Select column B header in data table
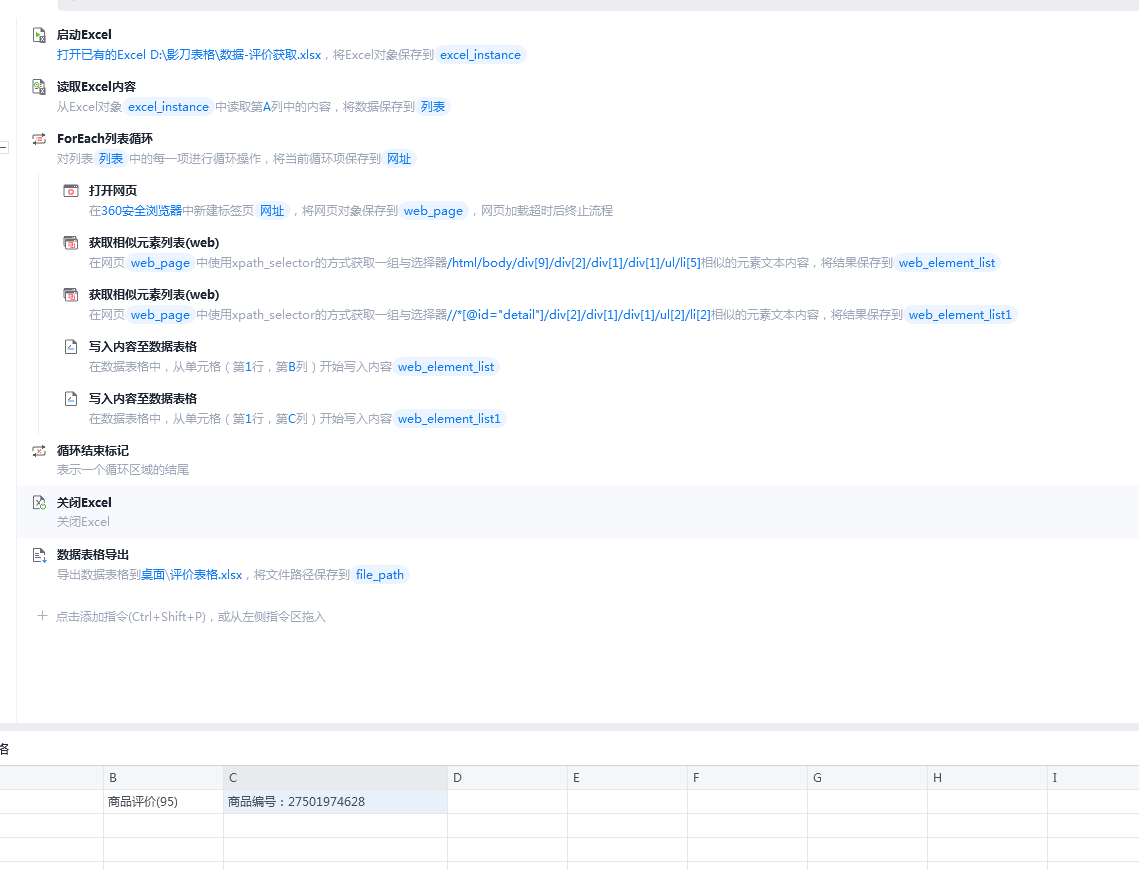The width and height of the screenshot is (1139, 870). click(x=163, y=778)
